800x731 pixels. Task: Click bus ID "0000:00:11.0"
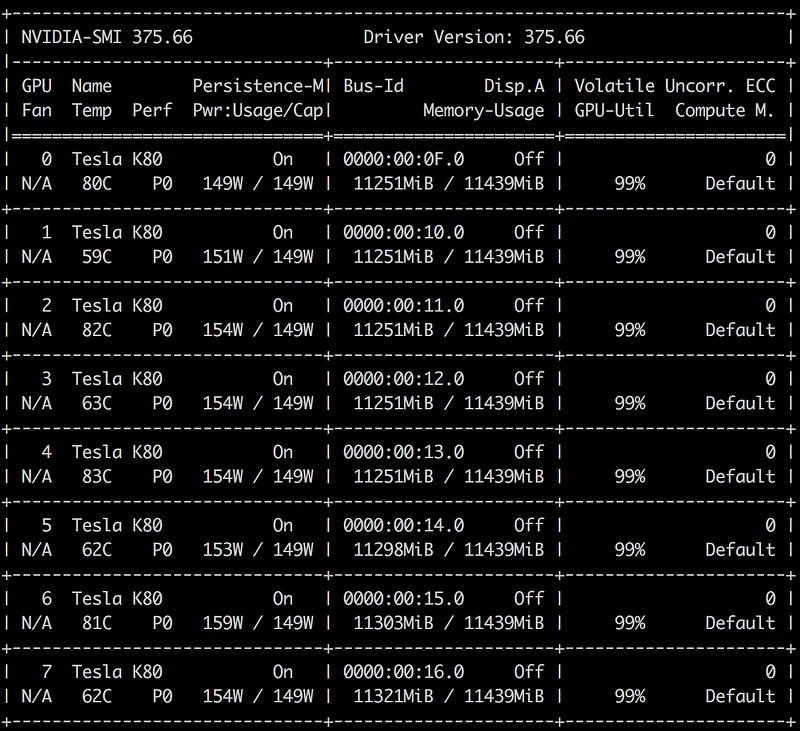404,306
